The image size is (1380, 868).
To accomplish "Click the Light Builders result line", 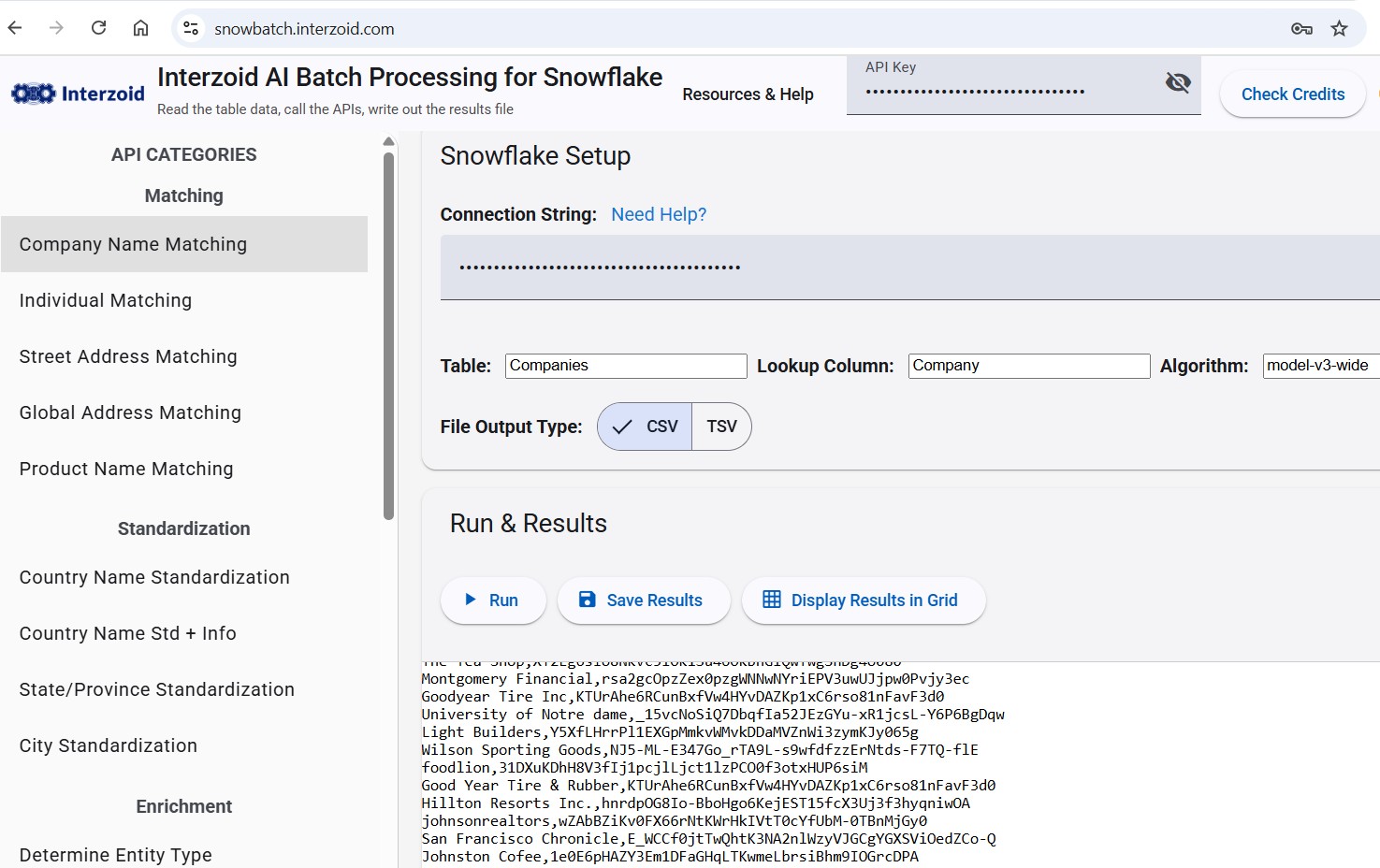I will tap(670, 732).
